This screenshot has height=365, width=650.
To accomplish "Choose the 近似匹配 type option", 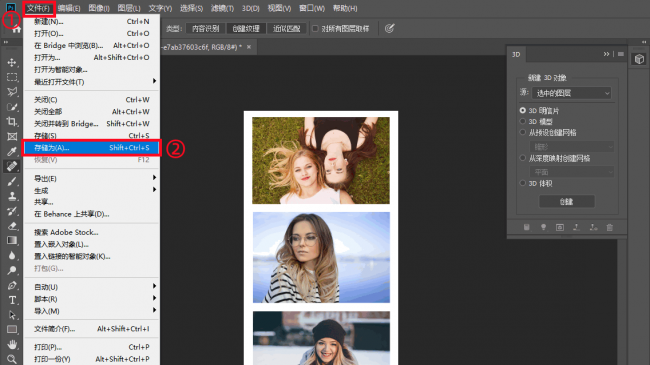I will 286,29.
